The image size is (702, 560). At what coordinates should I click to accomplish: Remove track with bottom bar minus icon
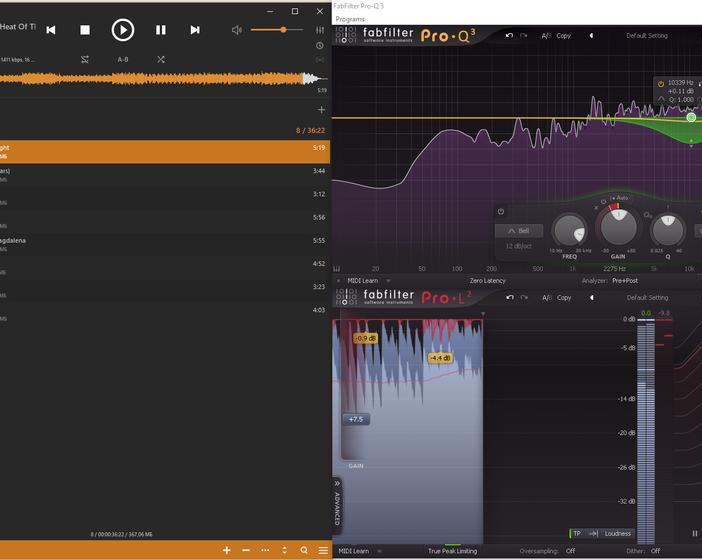click(246, 550)
